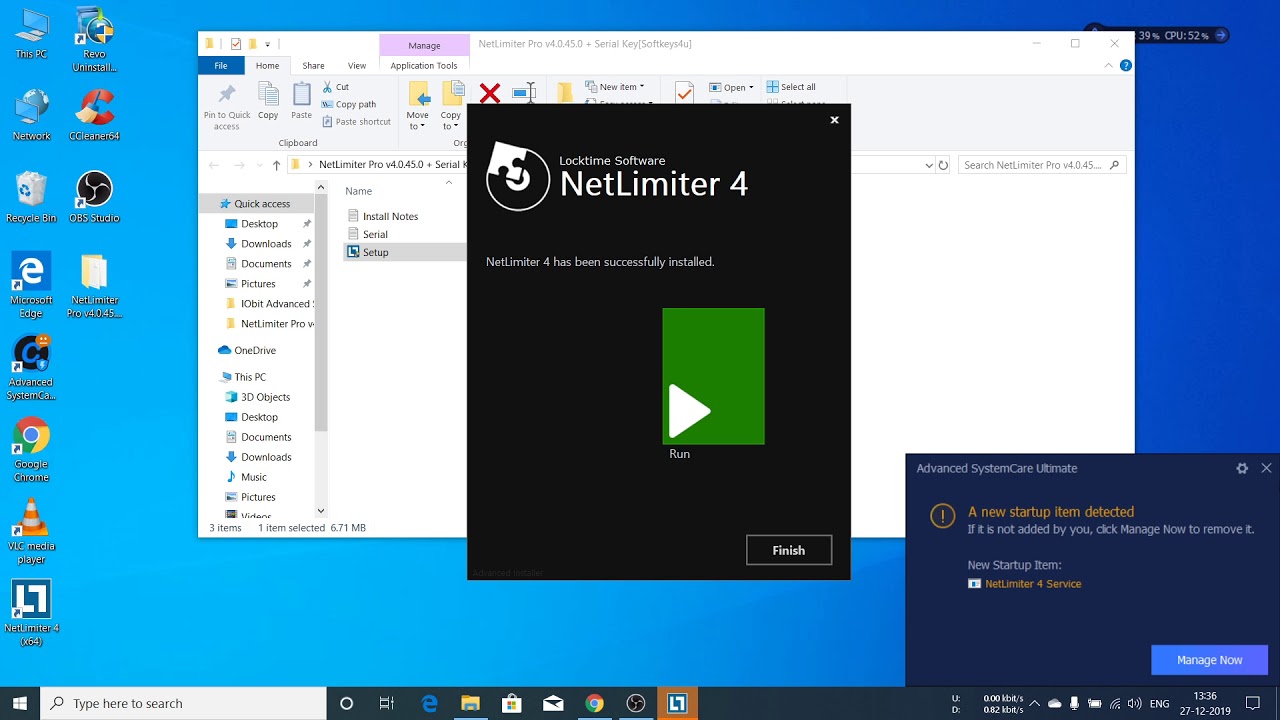This screenshot has width=1280, height=720.
Task: Click Refresh button beside address bar
Action: (943, 165)
